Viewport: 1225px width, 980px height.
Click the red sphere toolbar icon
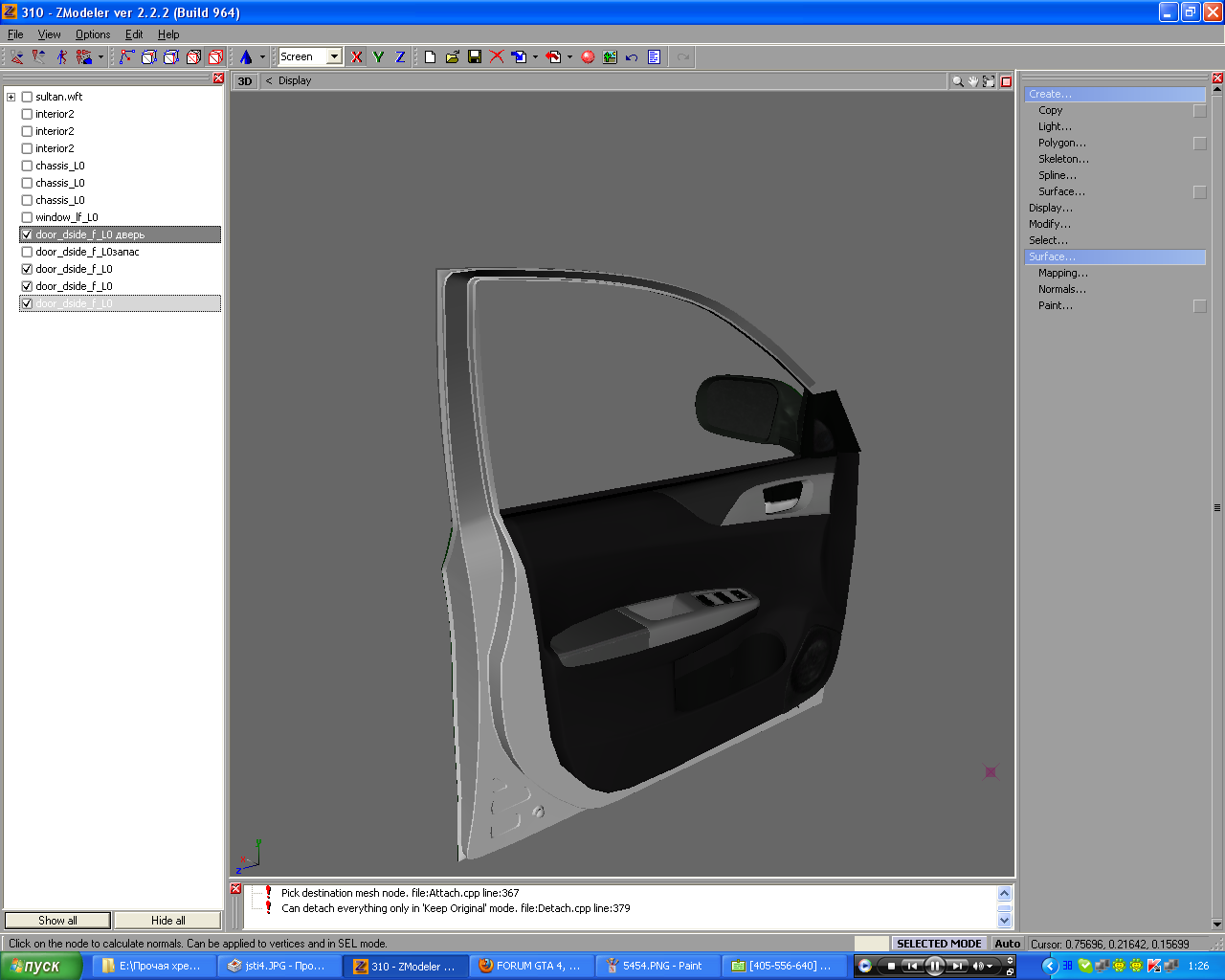588,57
